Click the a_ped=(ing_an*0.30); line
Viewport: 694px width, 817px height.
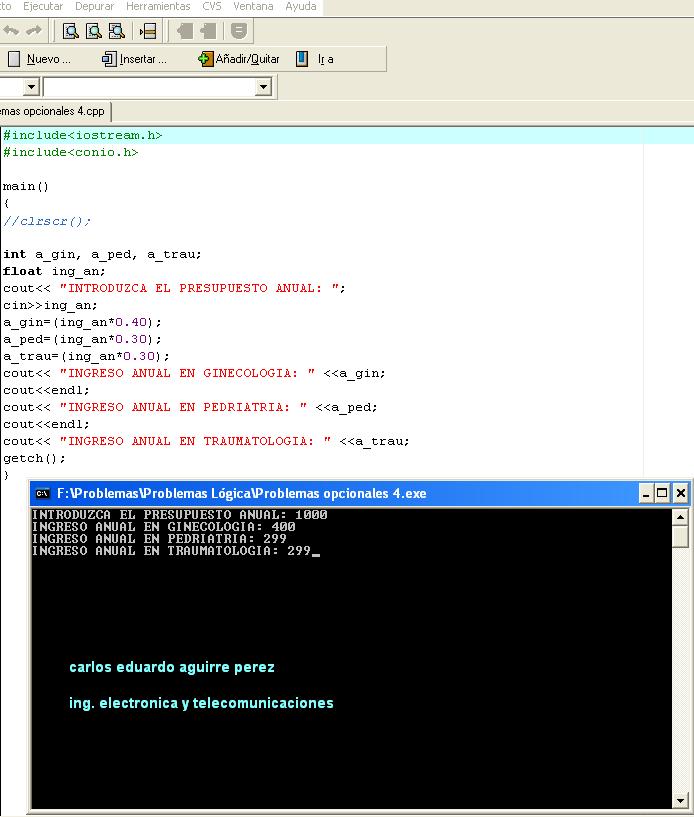82,339
